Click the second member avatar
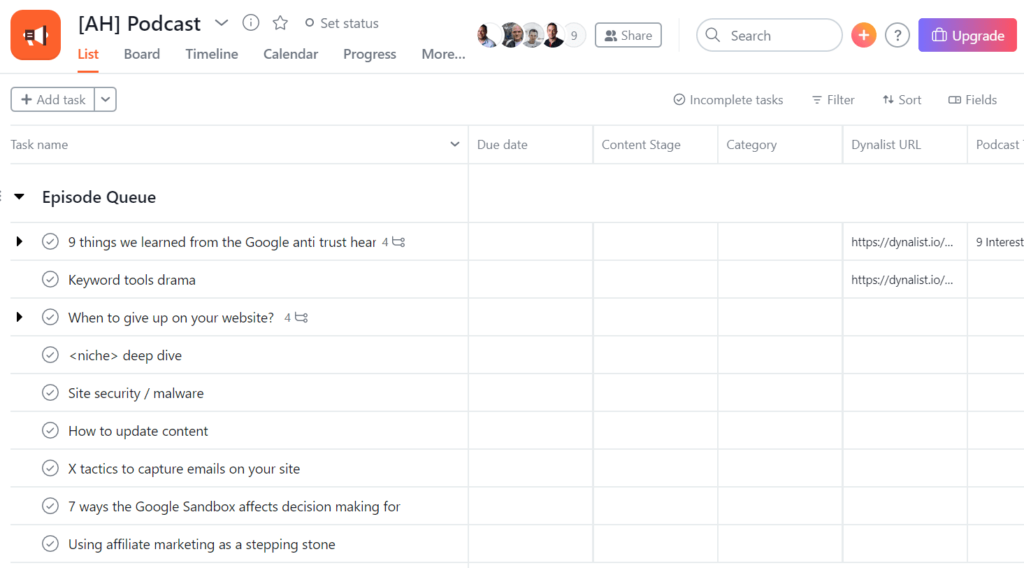1024x568 pixels. point(511,35)
